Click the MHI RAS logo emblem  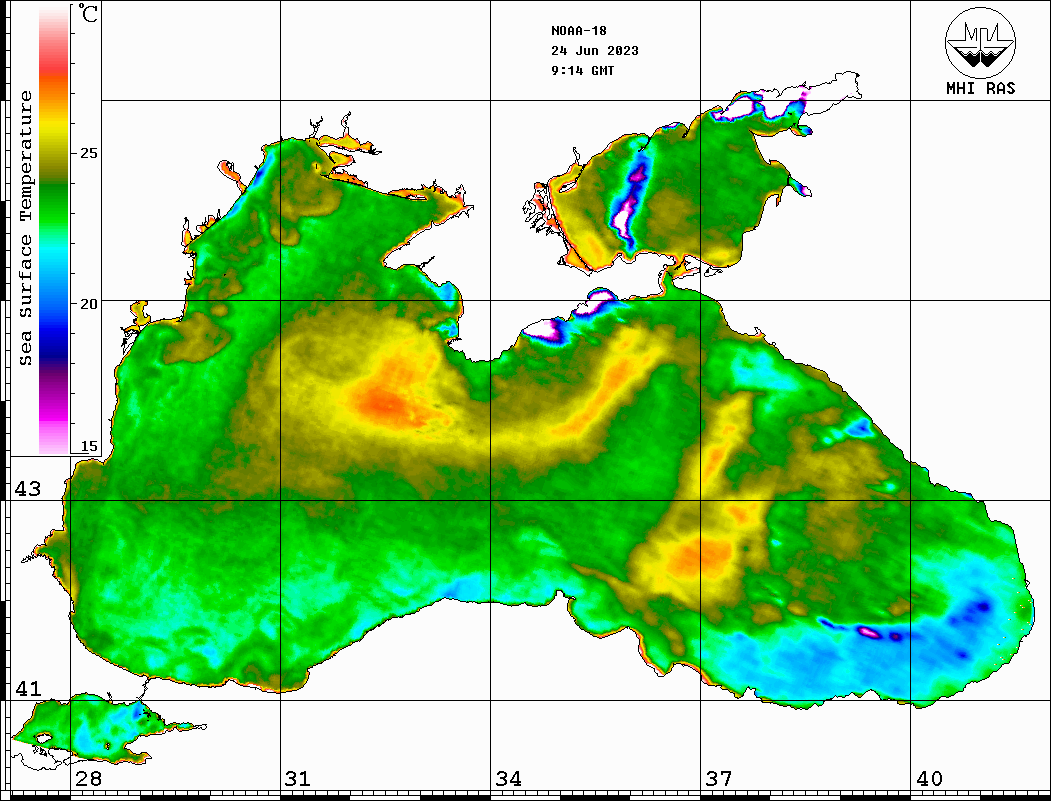click(980, 42)
